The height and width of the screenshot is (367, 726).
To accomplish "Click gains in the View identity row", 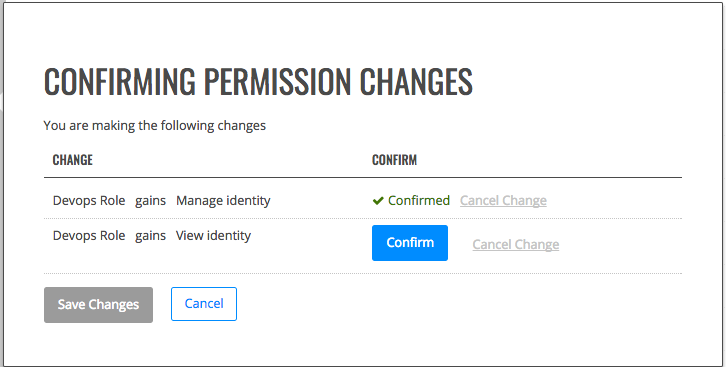I will (150, 236).
